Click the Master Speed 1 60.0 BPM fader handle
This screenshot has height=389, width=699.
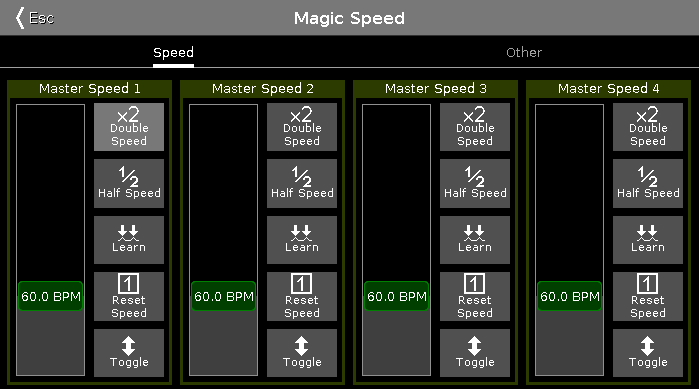tap(50, 296)
